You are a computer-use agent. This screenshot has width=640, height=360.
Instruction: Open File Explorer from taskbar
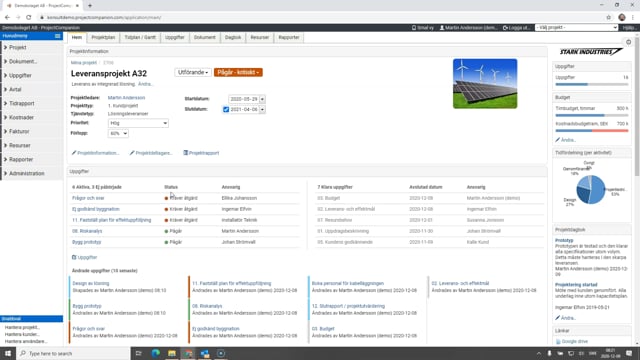pyautogui.click(x=172, y=353)
